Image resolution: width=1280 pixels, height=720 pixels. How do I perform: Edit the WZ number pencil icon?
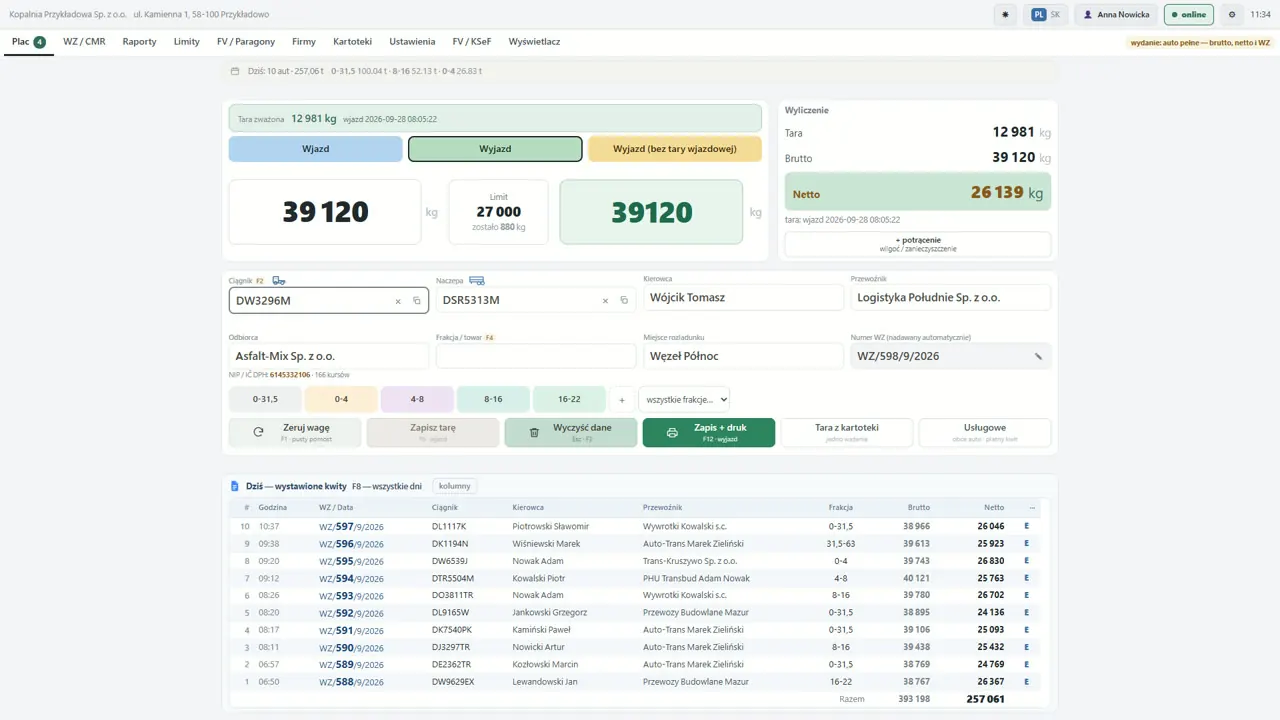point(1038,357)
